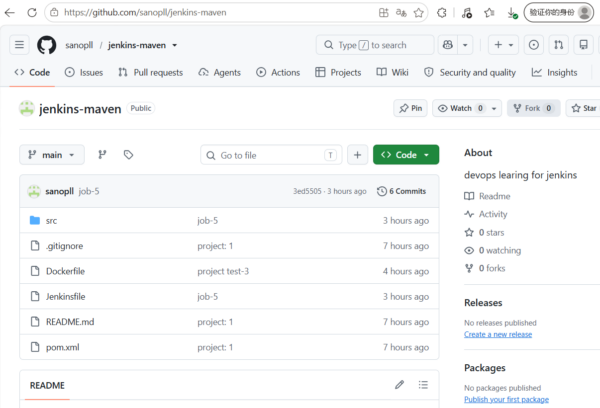Switch to the Agents tab
The width and height of the screenshot is (600, 408).
[x=220, y=72]
